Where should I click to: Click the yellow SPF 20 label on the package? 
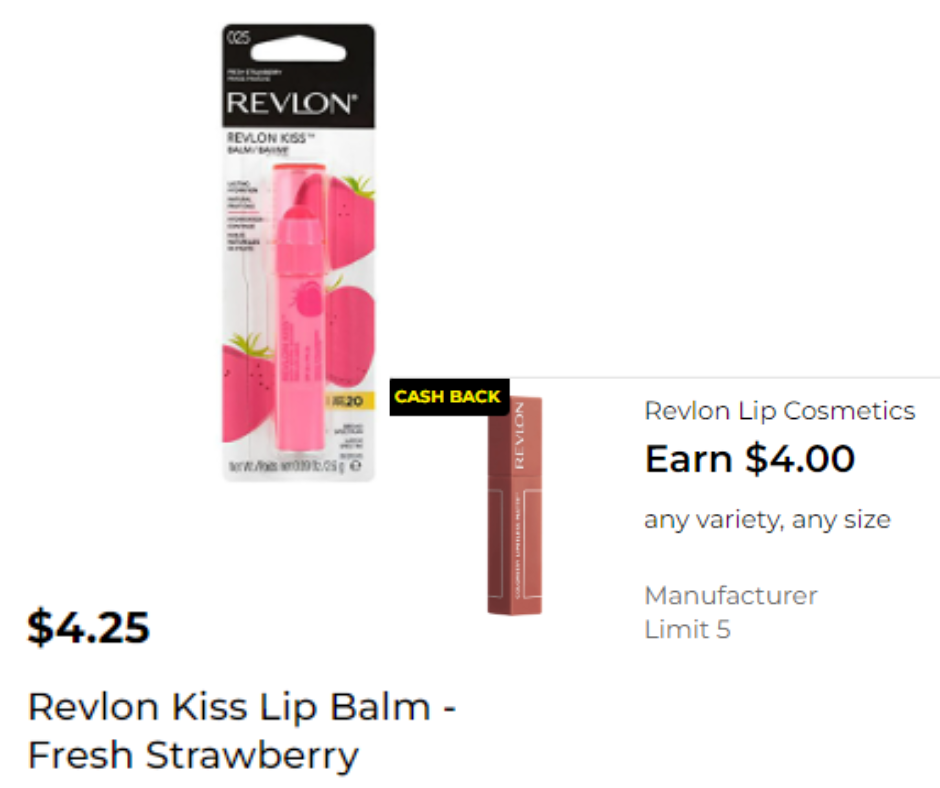(350, 401)
